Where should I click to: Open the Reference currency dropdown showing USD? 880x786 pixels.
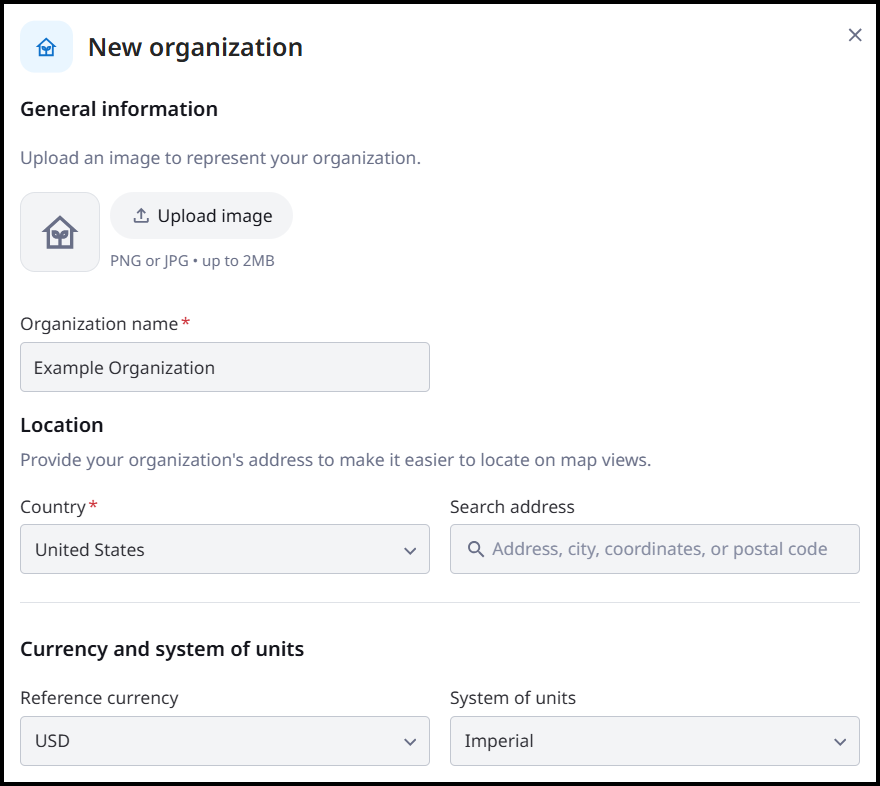225,741
